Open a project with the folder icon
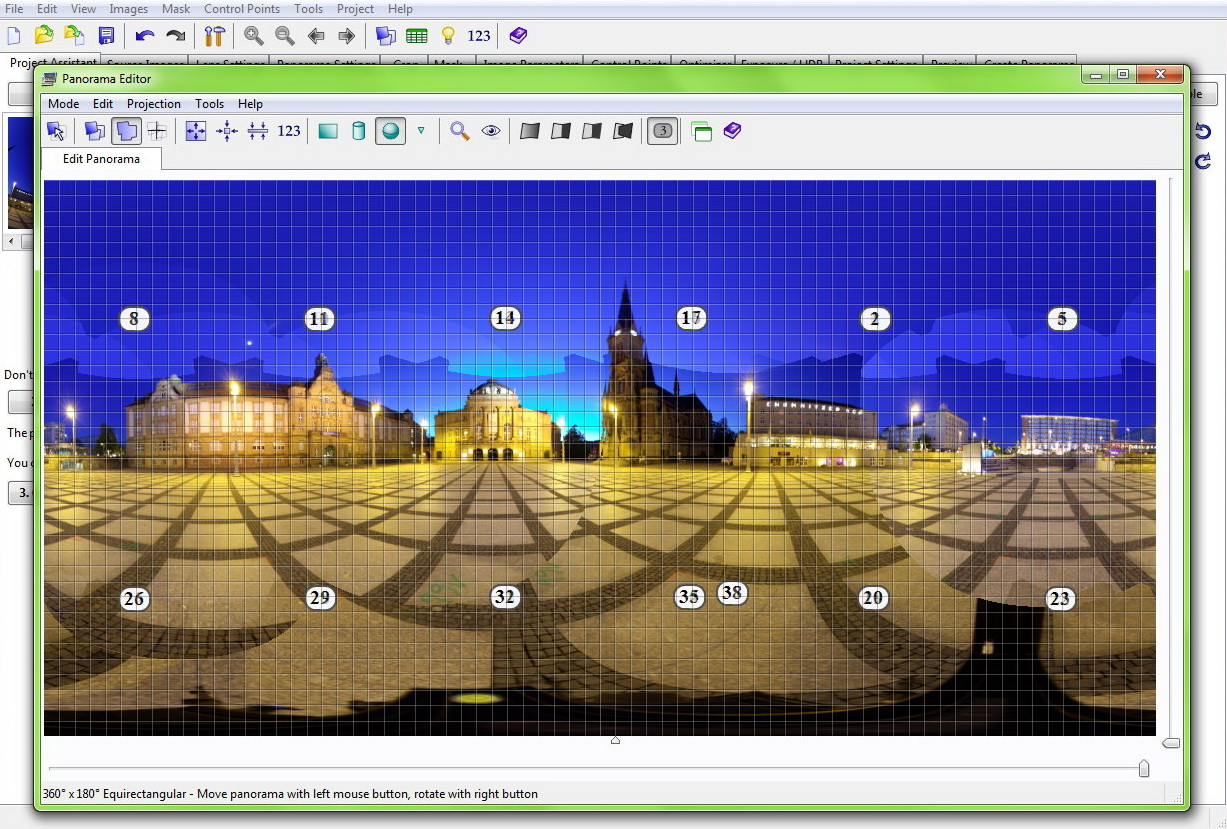This screenshot has width=1227, height=829. tap(44, 36)
